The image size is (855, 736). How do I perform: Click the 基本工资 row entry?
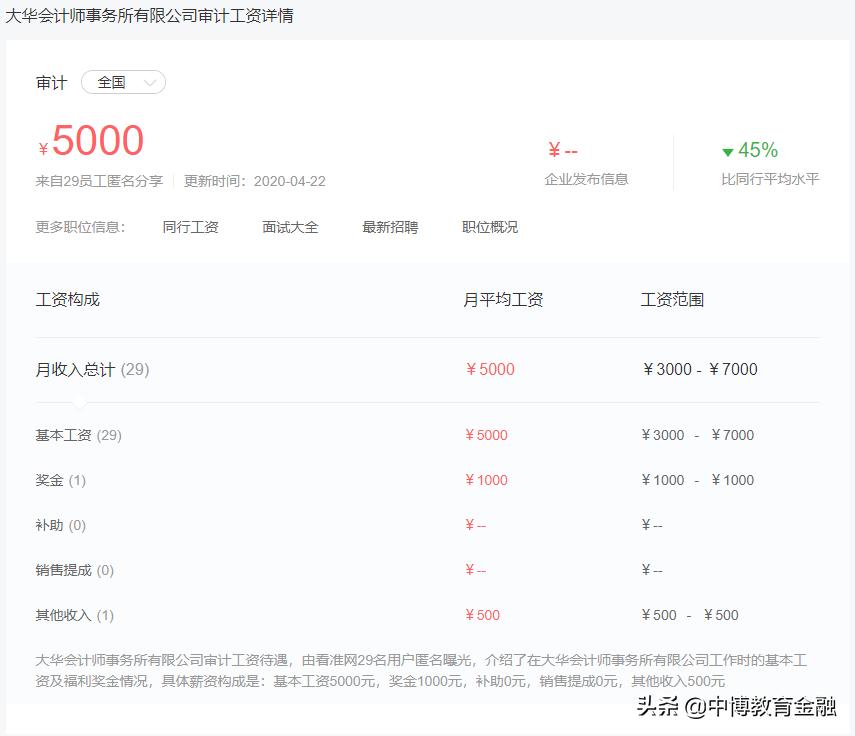click(x=71, y=435)
